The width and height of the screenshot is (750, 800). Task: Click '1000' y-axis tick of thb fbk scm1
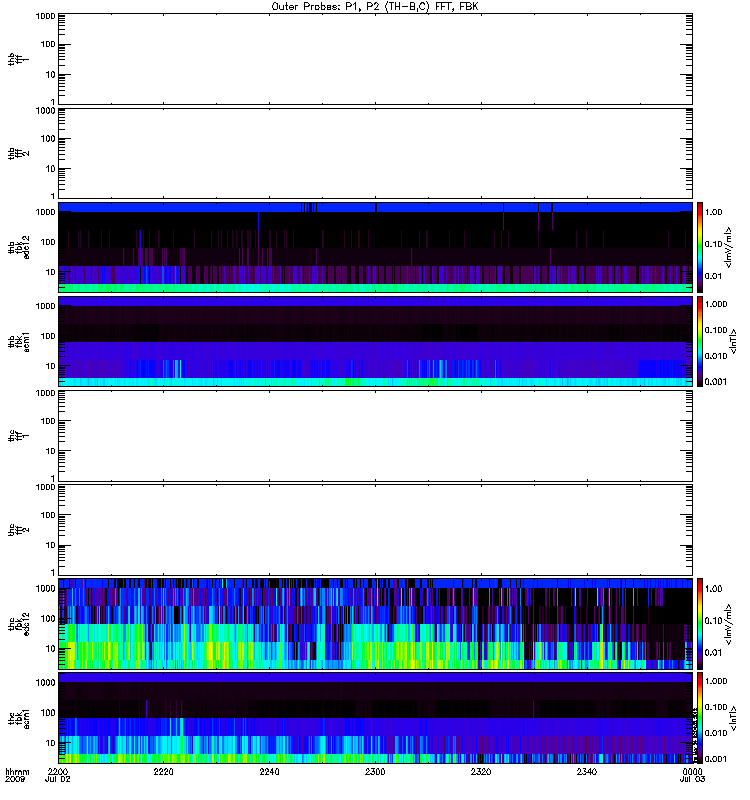(x=45, y=306)
